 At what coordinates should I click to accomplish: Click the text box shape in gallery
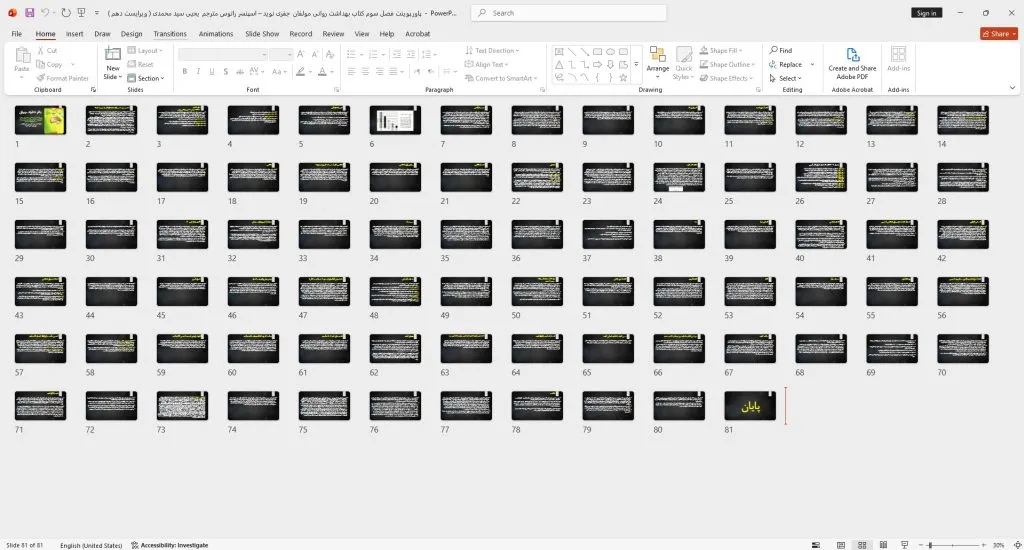point(559,52)
